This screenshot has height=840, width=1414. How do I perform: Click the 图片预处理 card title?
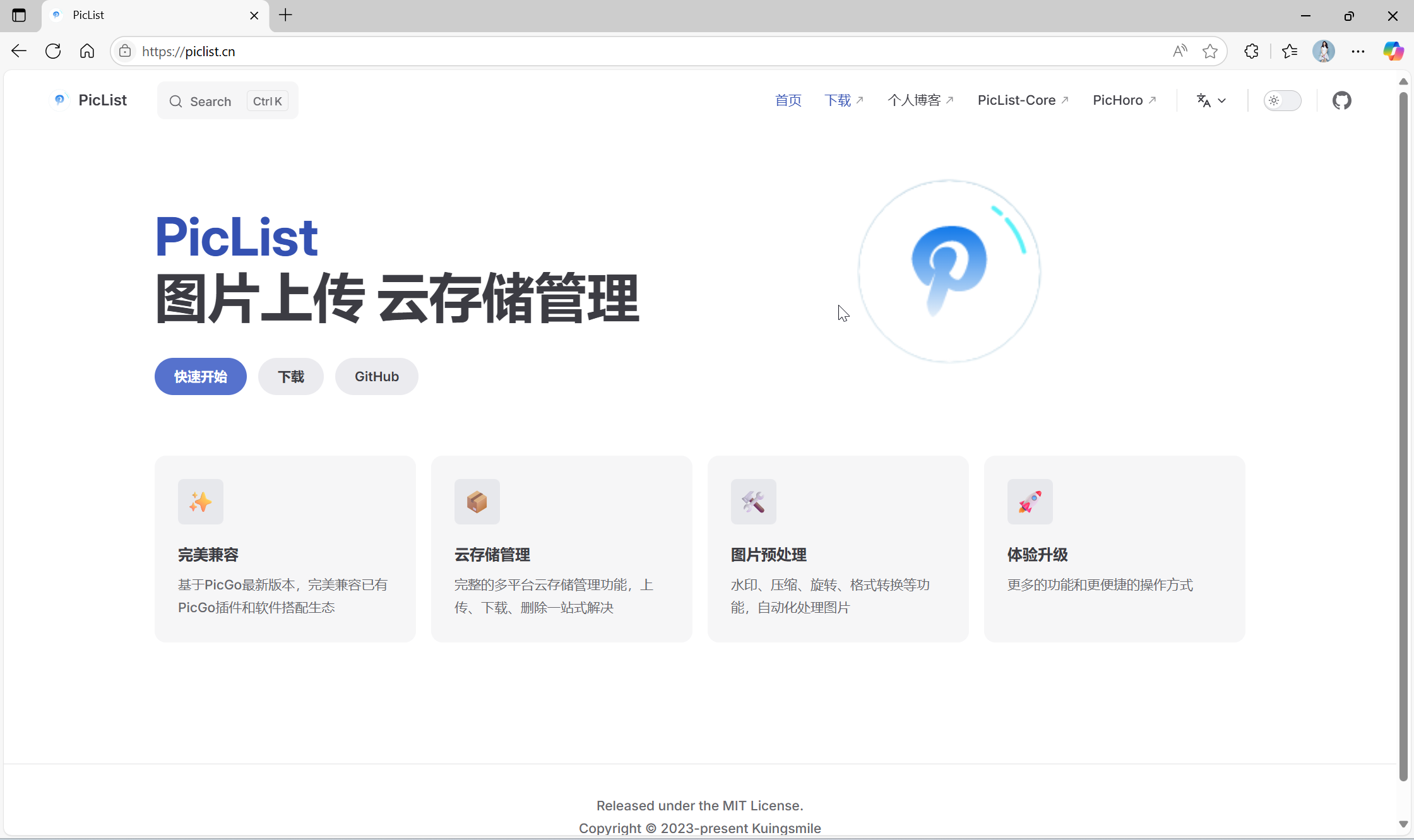(769, 555)
